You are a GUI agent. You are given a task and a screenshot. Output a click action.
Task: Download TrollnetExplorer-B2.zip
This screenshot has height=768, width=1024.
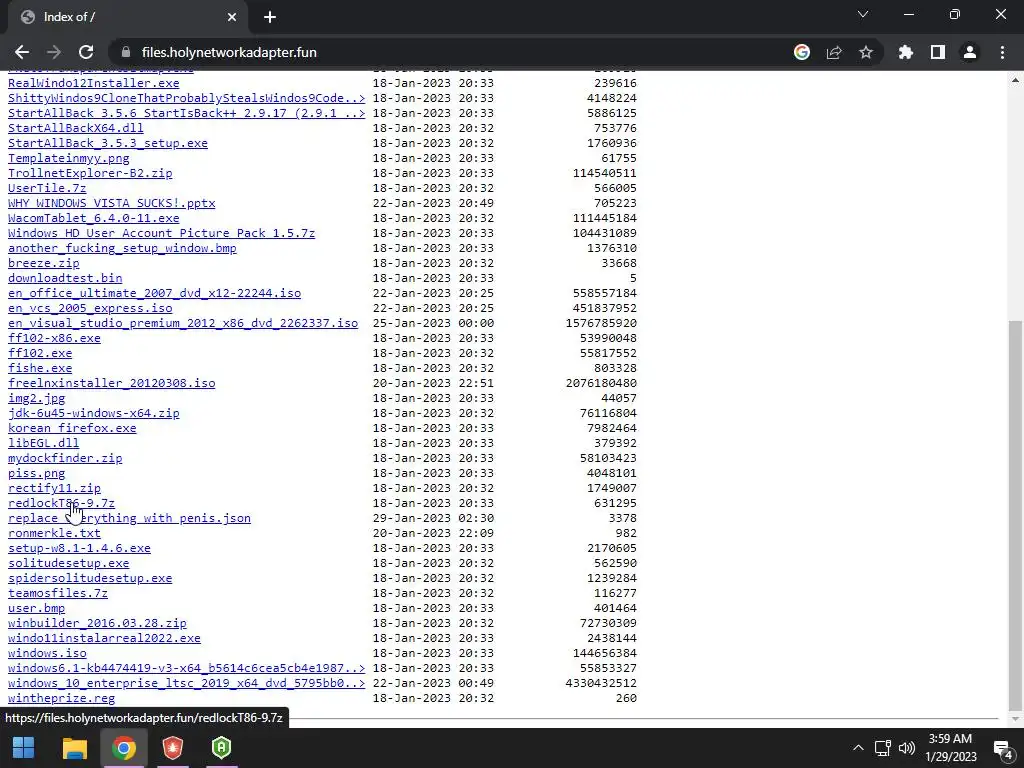point(90,173)
